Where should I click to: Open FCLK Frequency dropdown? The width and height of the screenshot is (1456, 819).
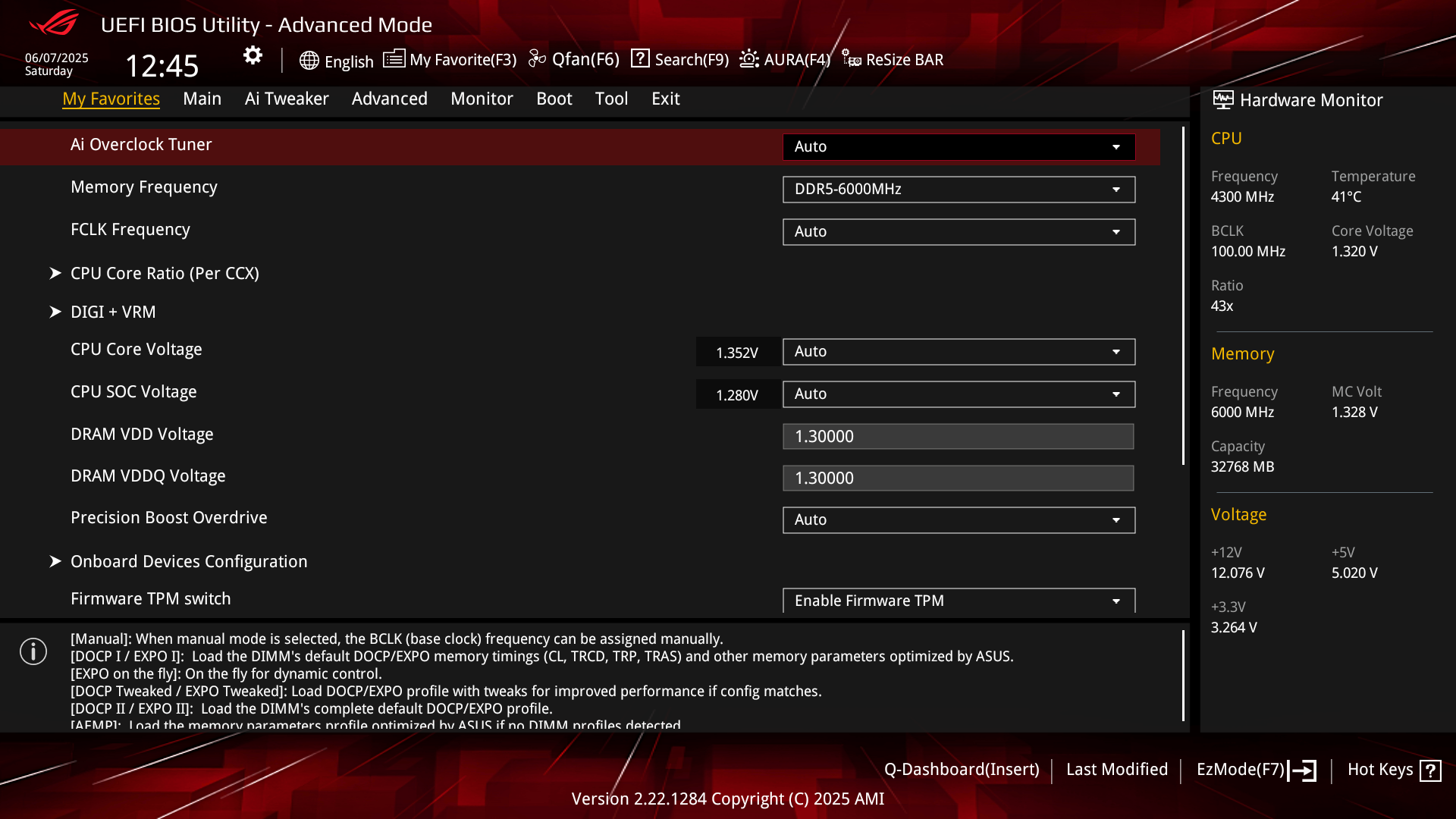[x=959, y=231]
